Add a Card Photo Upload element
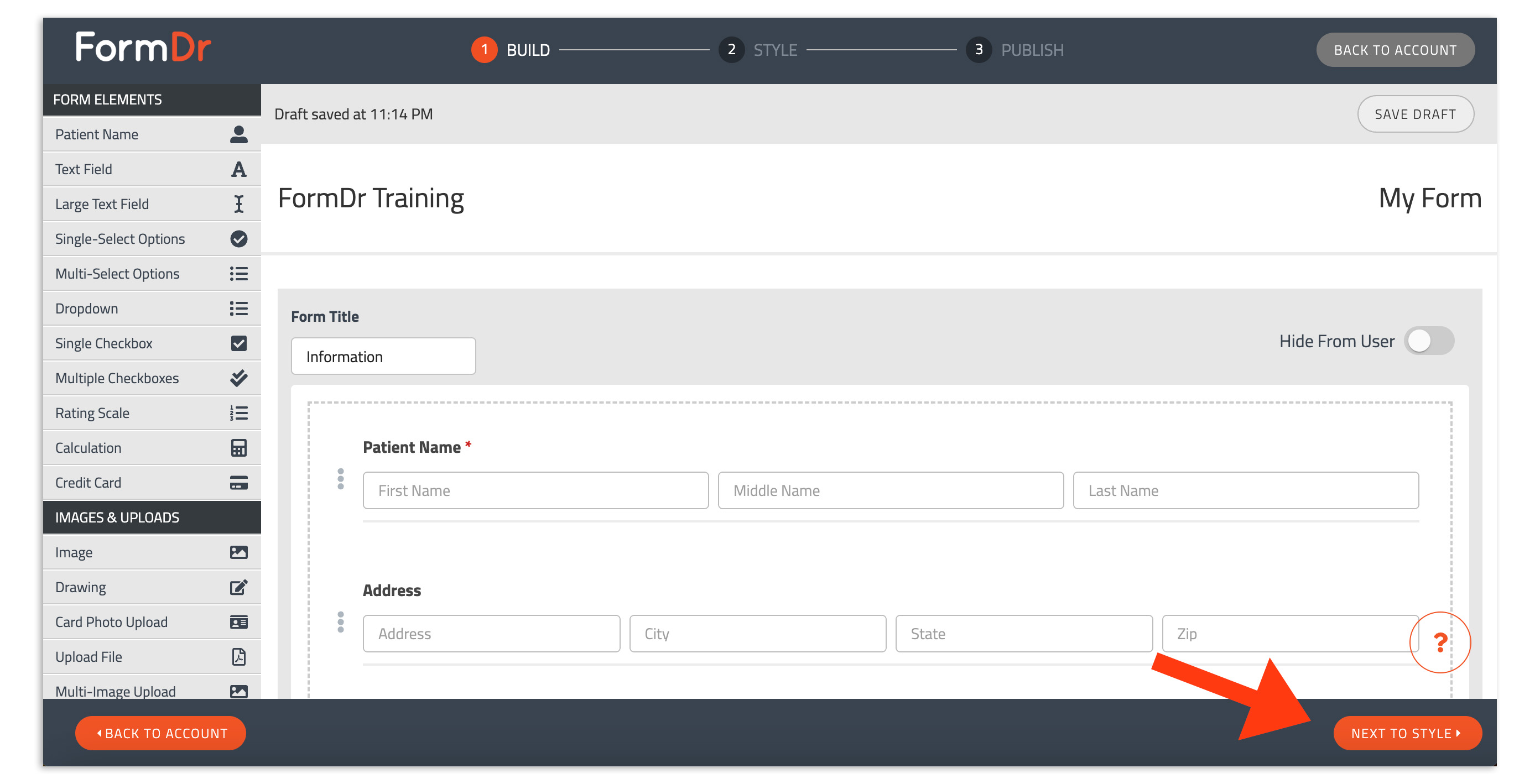Image resolution: width=1540 pixels, height=784 pixels. pyautogui.click(x=152, y=622)
